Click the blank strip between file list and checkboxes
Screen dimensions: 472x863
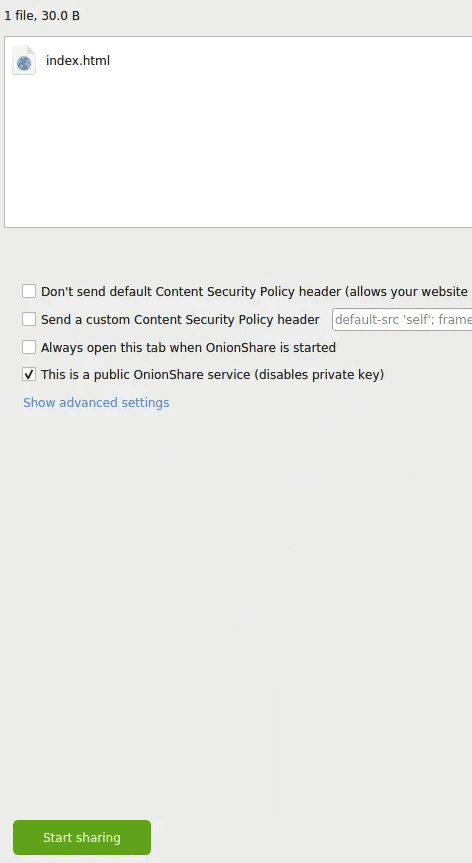[x=236, y=253]
